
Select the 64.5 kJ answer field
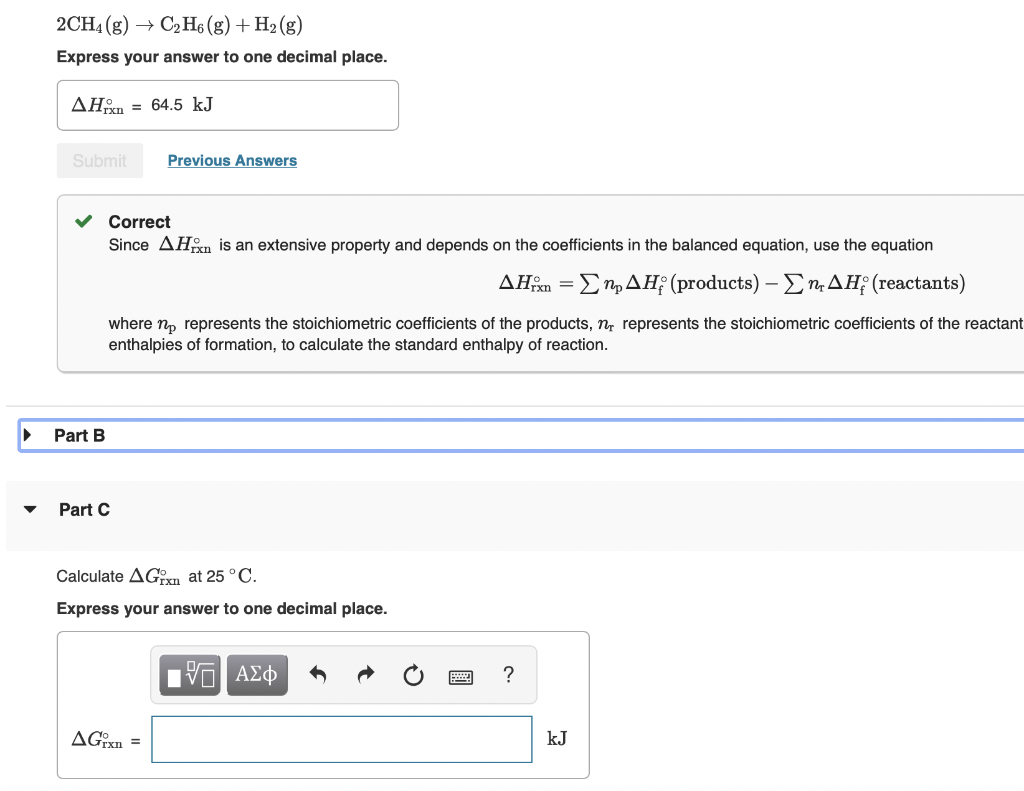(227, 104)
